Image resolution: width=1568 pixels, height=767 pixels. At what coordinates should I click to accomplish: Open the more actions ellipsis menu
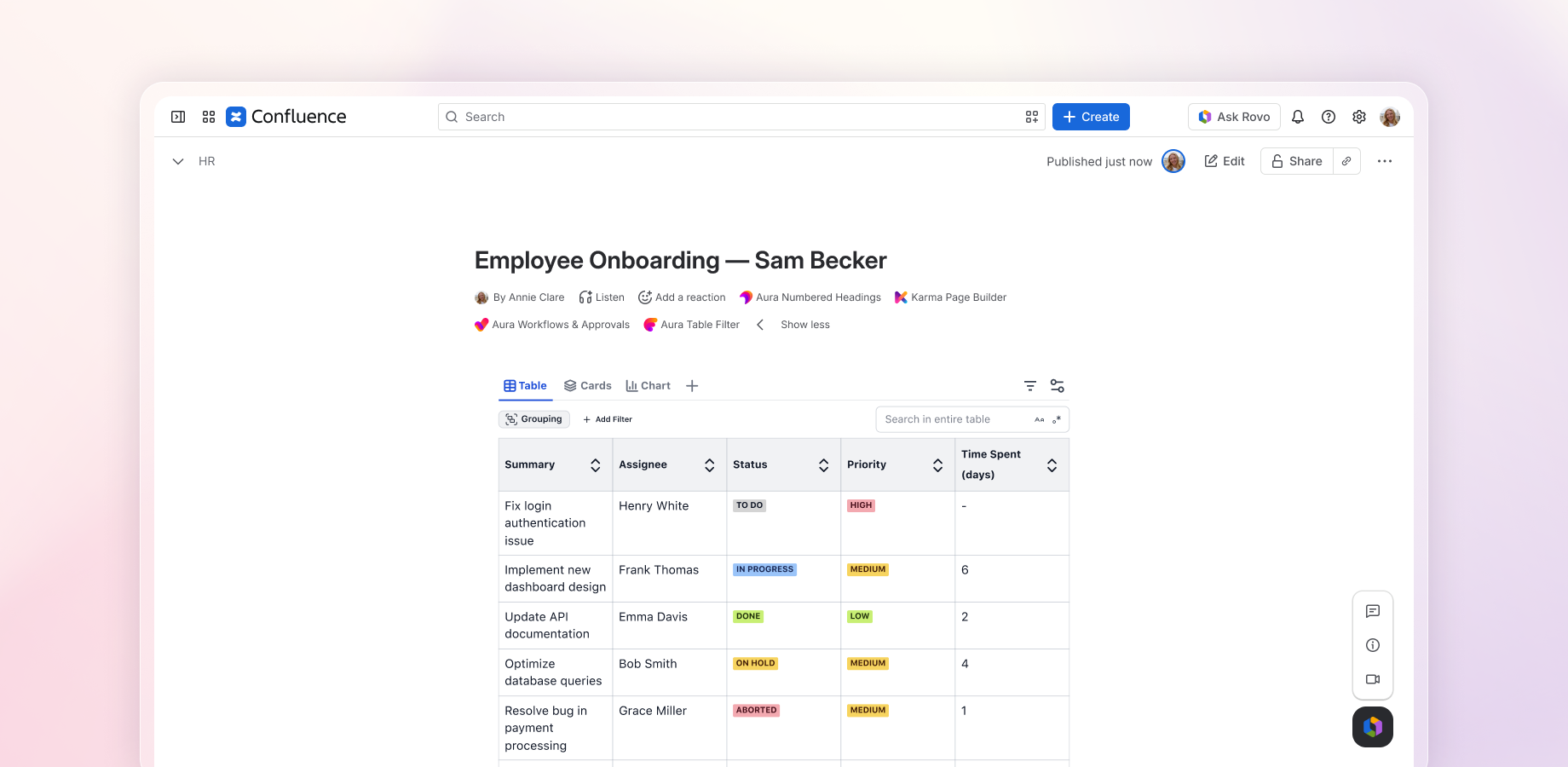[1385, 161]
